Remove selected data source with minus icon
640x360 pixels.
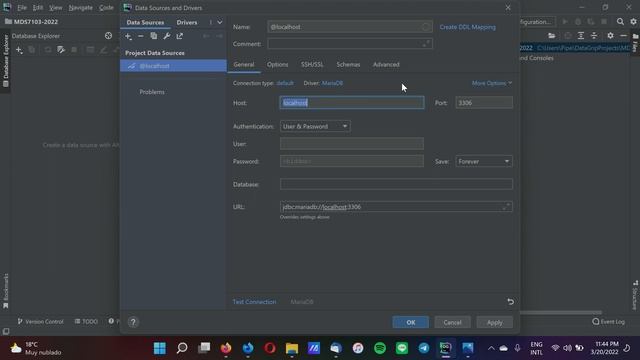tap(141, 36)
